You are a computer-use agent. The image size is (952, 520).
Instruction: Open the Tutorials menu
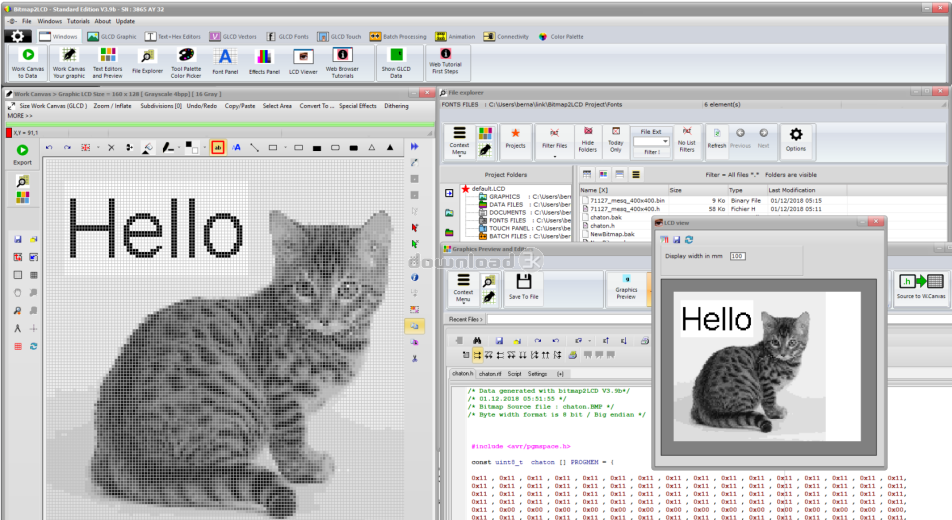tap(78, 21)
